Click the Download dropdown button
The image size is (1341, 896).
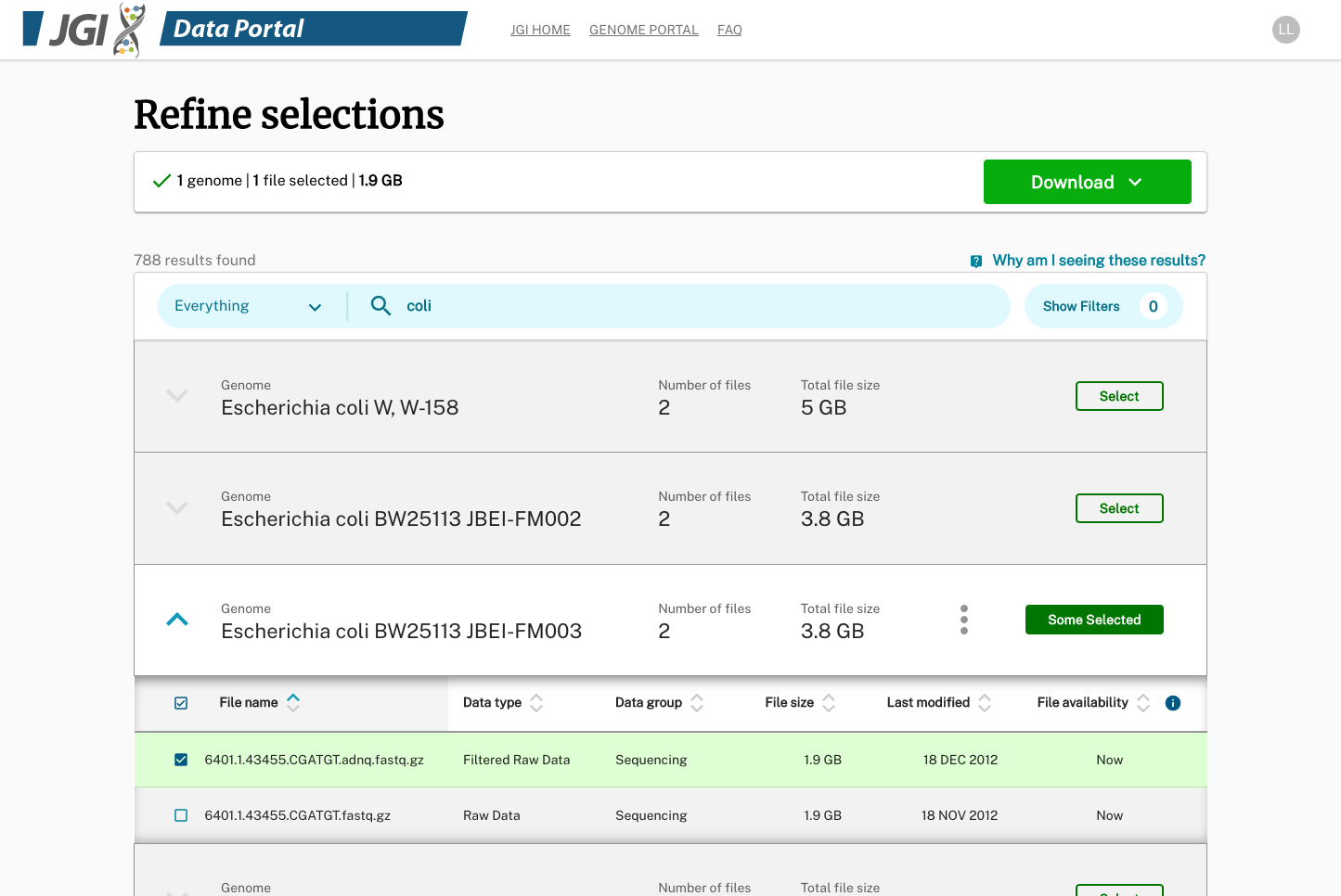1087,182
